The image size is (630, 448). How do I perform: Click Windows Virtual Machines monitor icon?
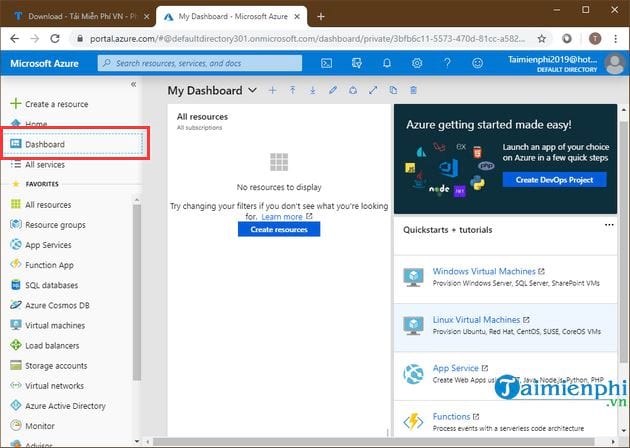[x=413, y=277]
